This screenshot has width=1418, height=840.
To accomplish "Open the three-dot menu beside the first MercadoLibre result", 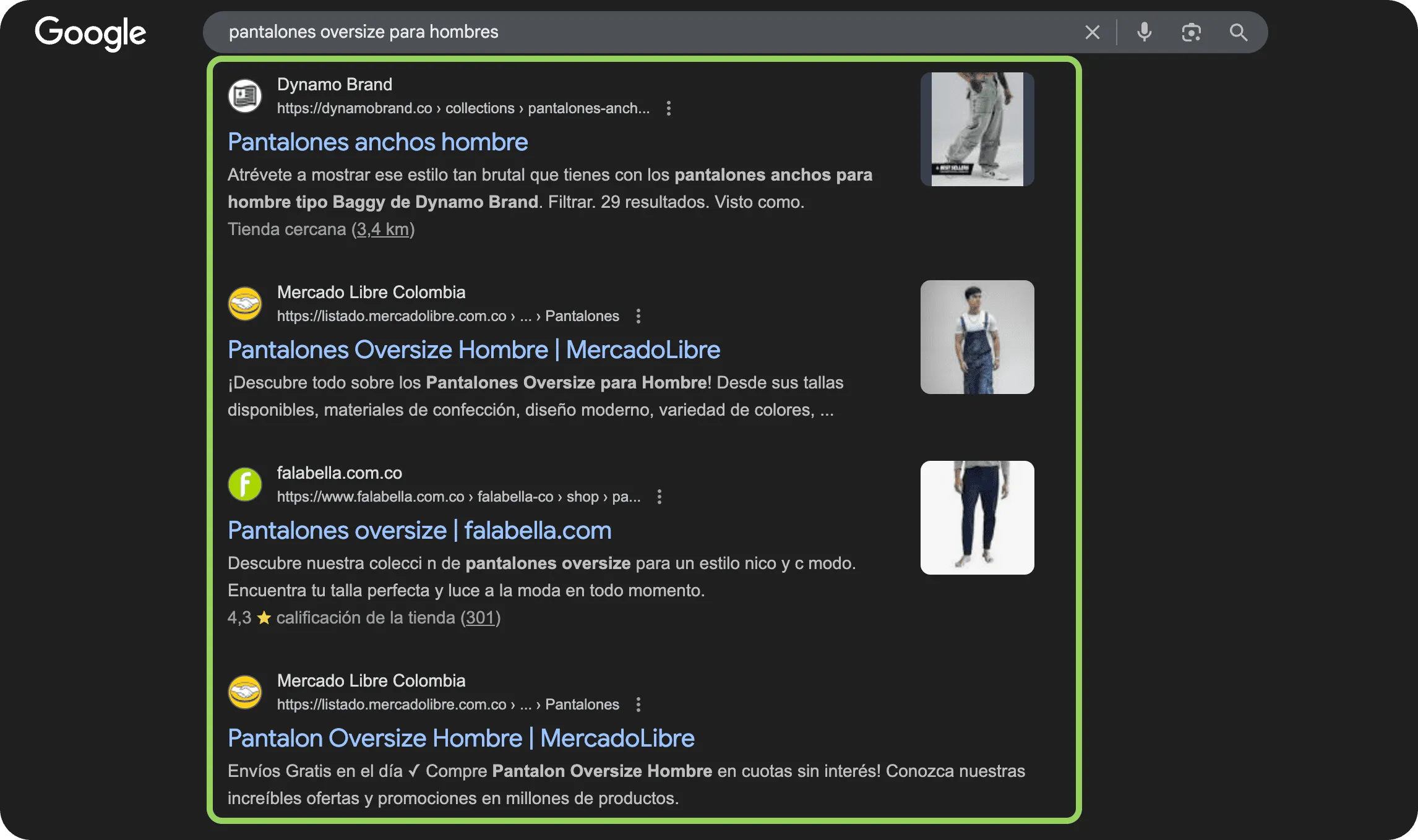I will 638,315.
